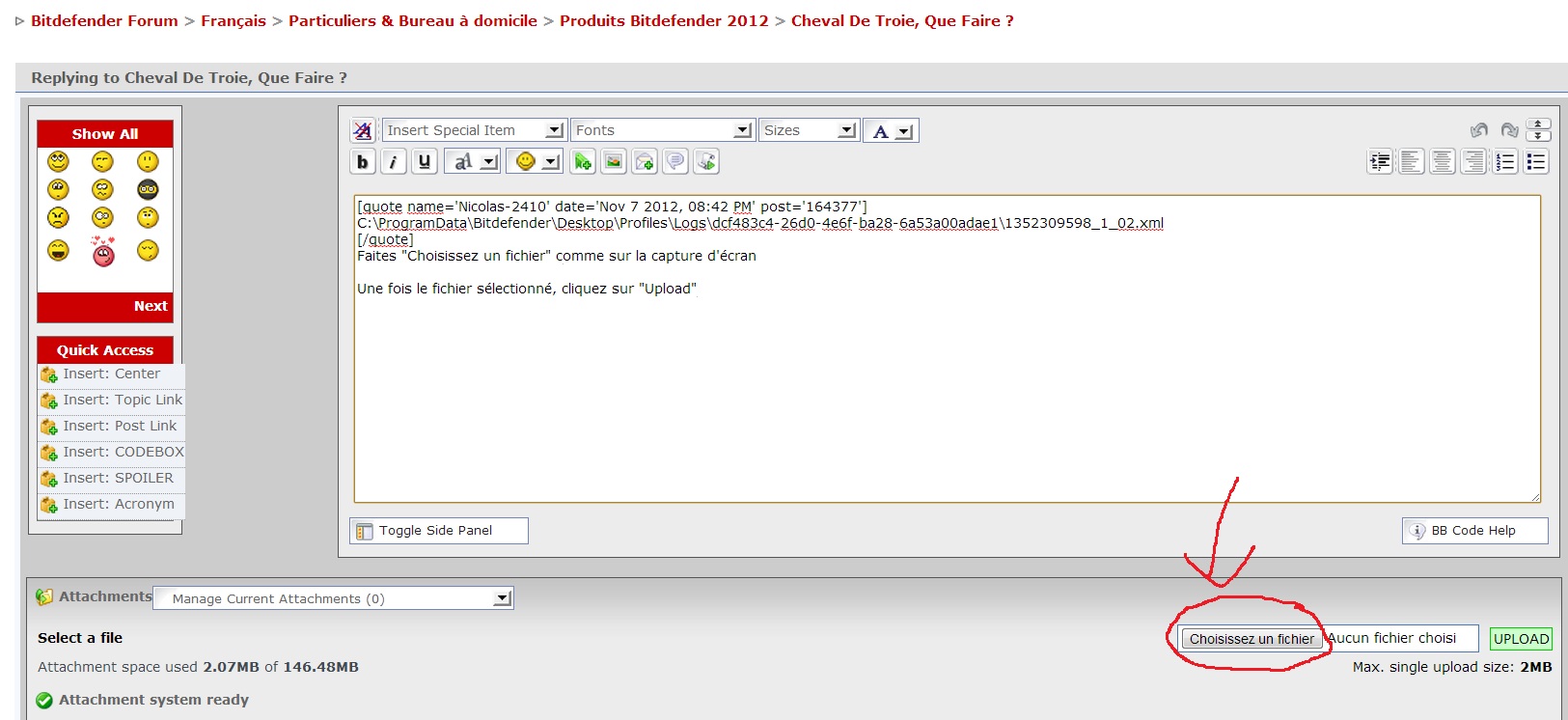Viewport: 1568px width, 720px height.
Task: Toggle bold formatting button
Action: pyautogui.click(x=362, y=161)
